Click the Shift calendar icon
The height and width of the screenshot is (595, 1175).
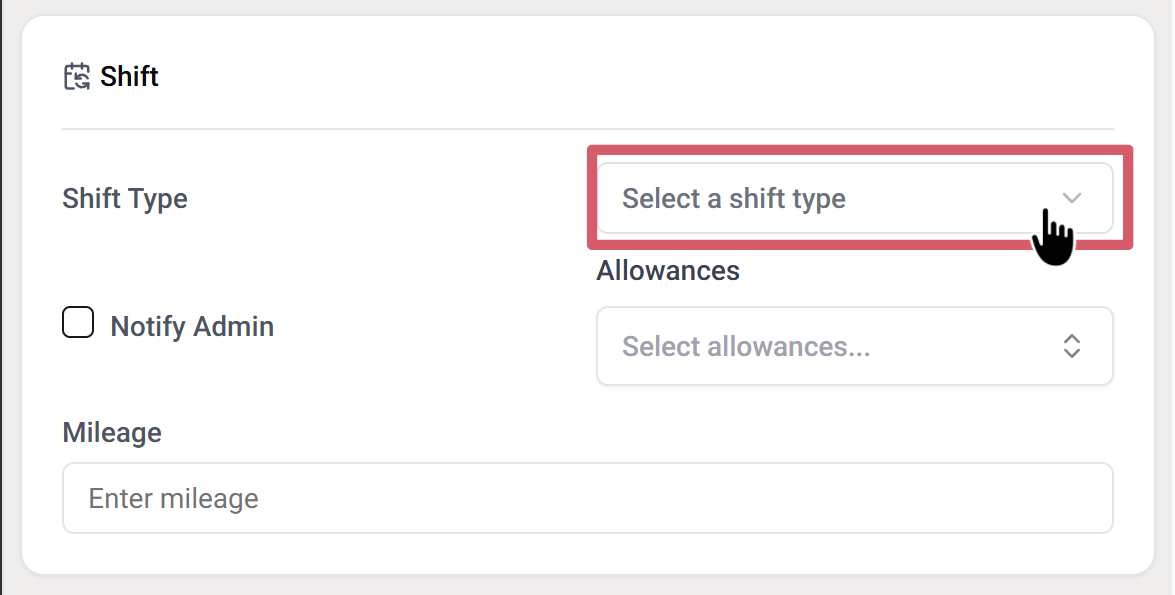[76, 77]
